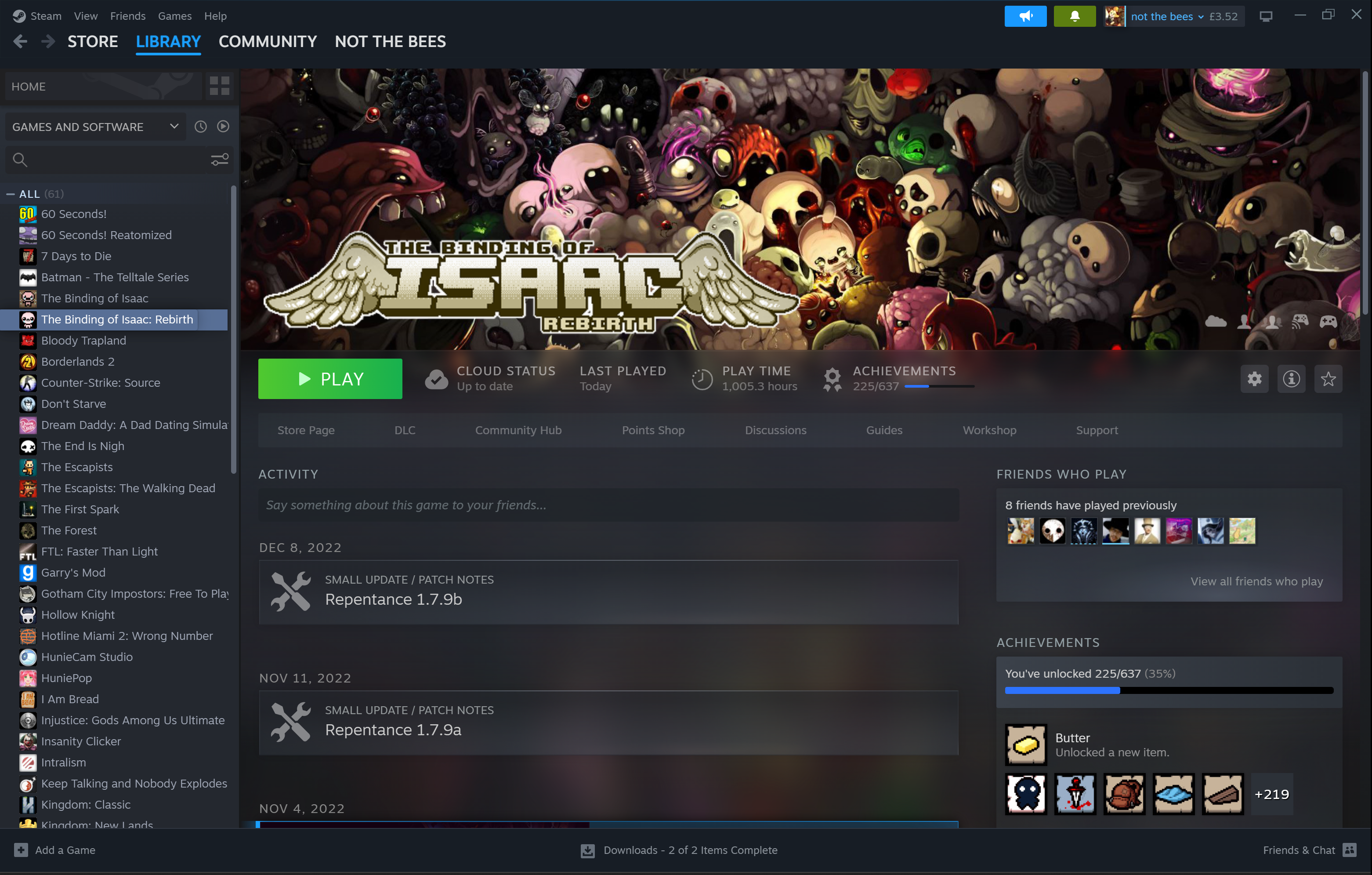Screen dimensions: 1372x875
Task: Open Butter achievement icon
Action: pos(1025,744)
